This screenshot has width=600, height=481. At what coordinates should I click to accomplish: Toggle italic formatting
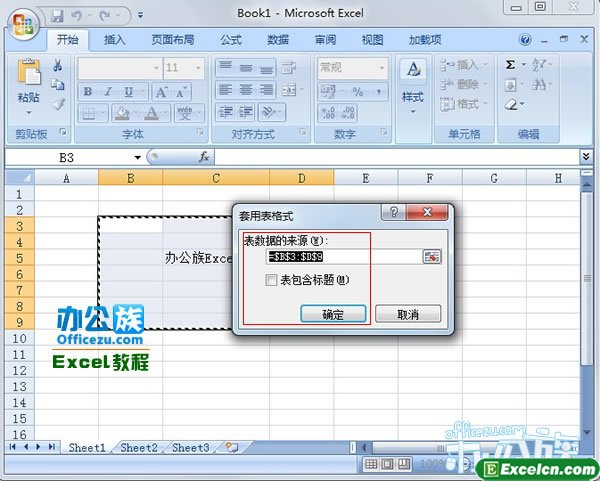click(108, 92)
